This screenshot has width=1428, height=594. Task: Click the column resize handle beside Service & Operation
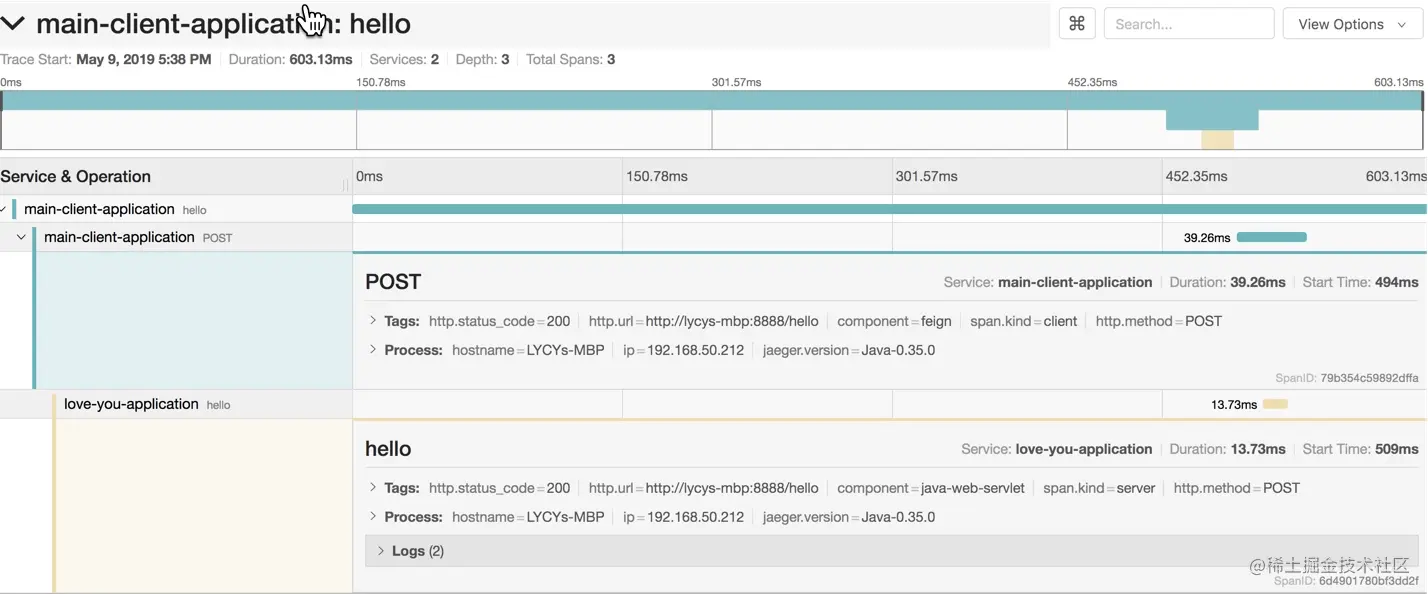346,184
